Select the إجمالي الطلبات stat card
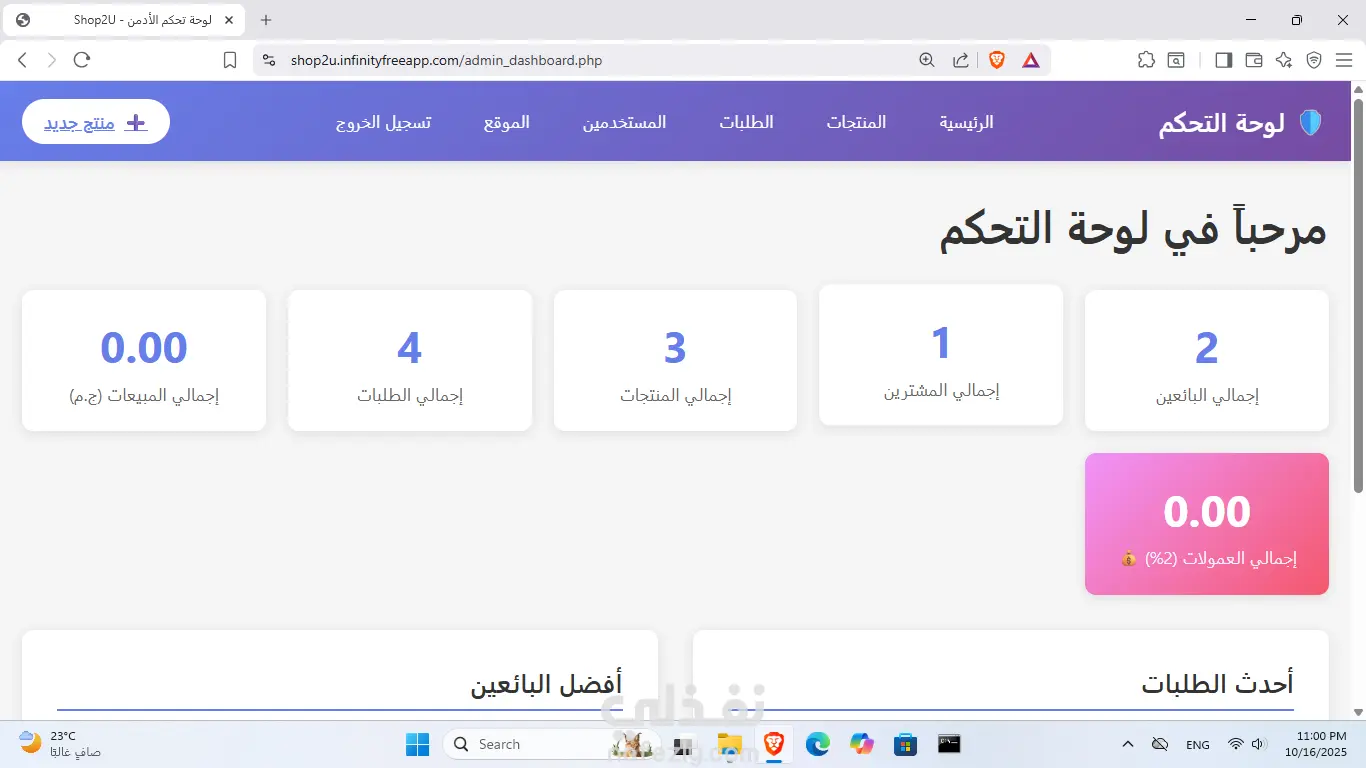 [x=410, y=361]
